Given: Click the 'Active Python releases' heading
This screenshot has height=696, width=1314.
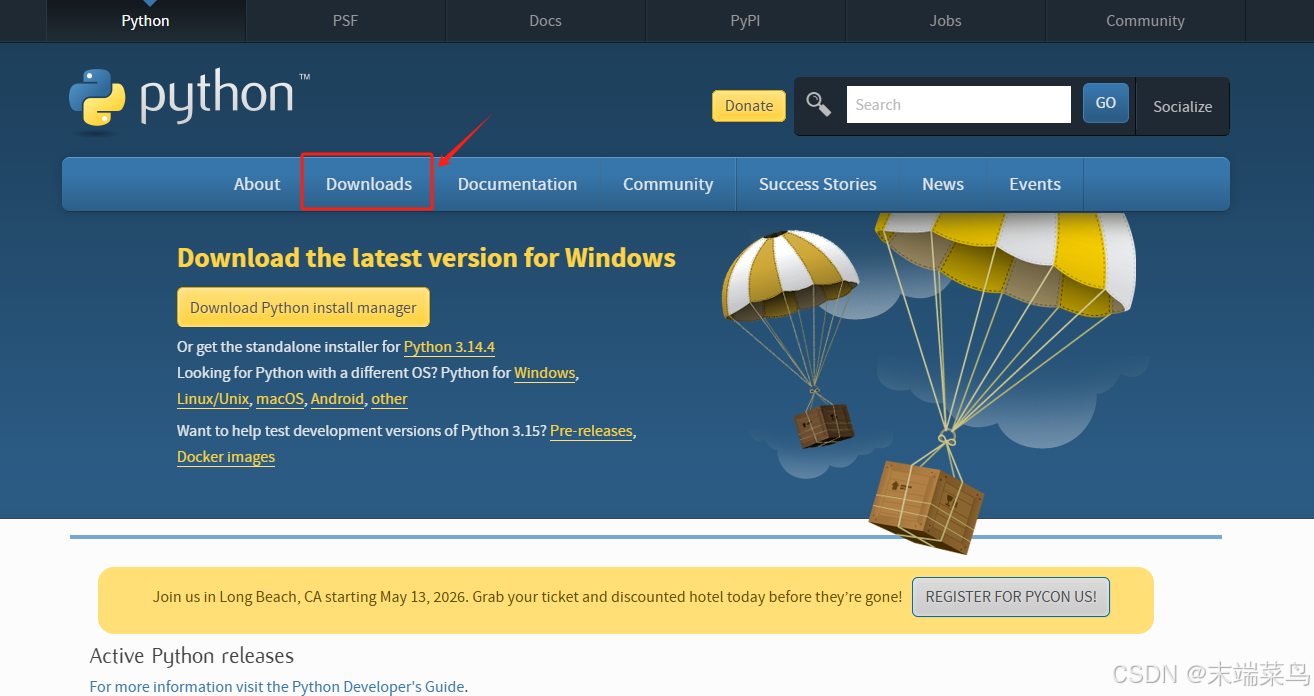Looking at the screenshot, I should click(192, 656).
